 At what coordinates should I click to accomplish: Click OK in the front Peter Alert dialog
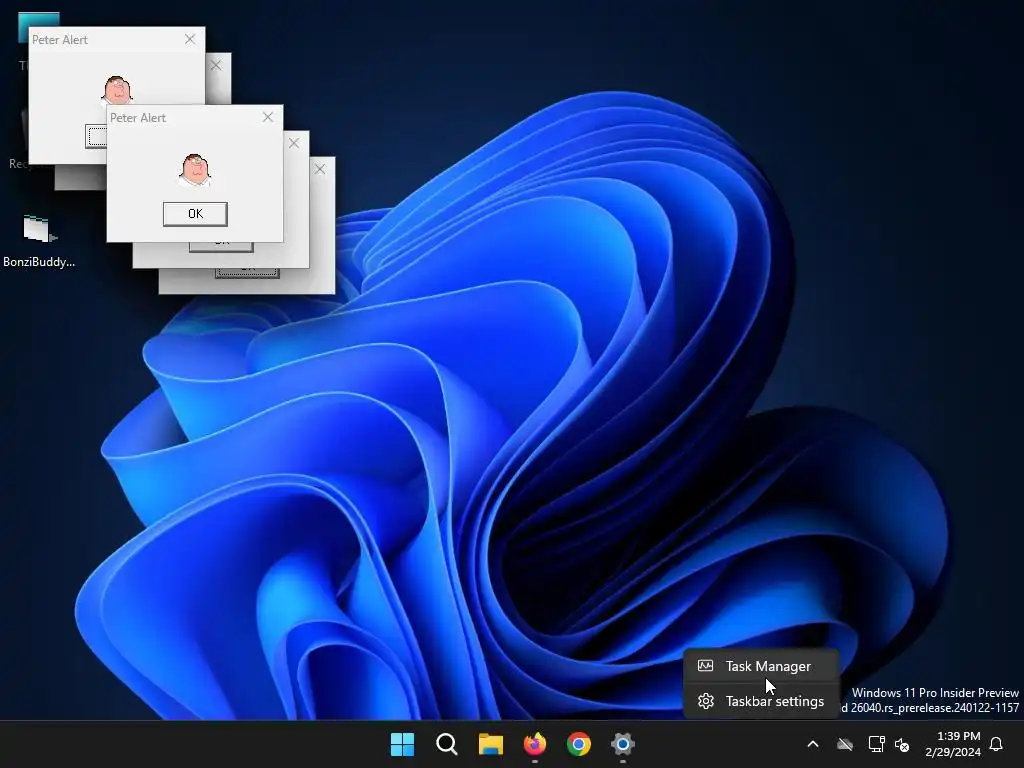coord(195,214)
